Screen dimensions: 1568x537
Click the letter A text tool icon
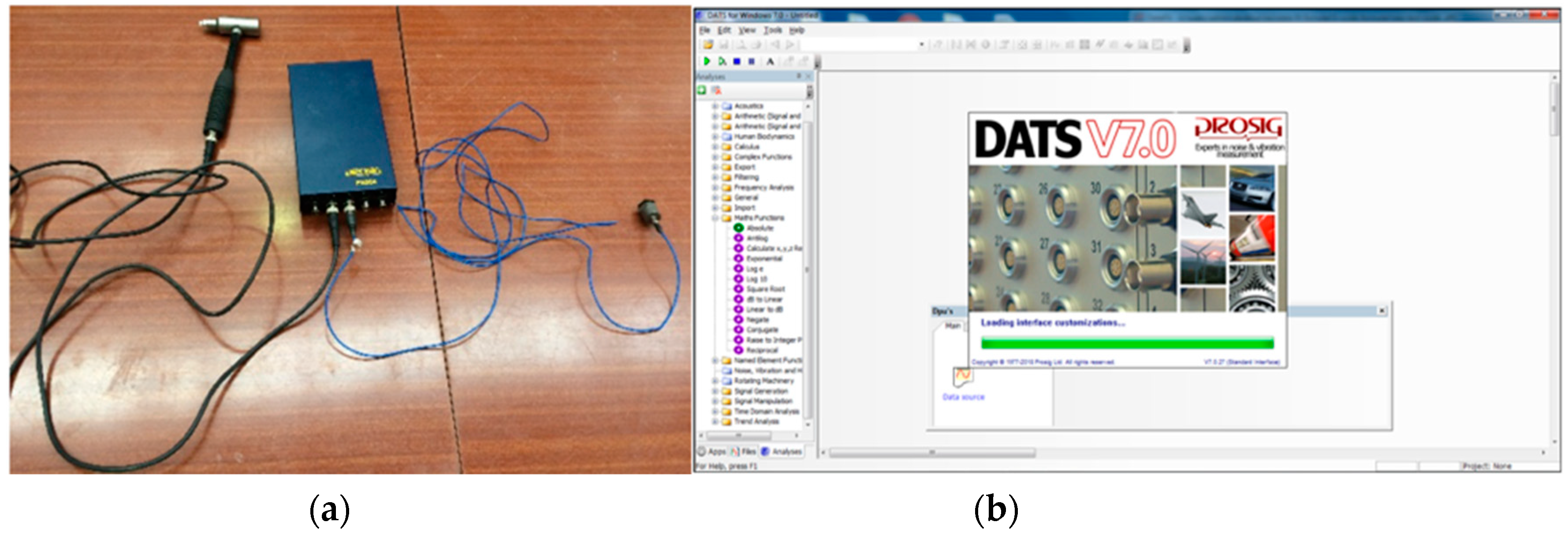(770, 61)
